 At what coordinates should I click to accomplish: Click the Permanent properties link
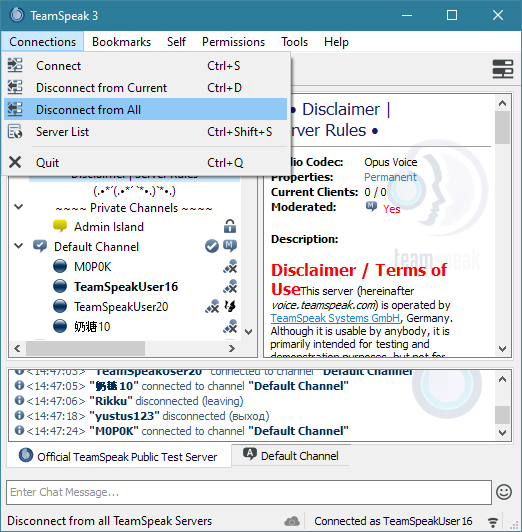pyautogui.click(x=390, y=177)
